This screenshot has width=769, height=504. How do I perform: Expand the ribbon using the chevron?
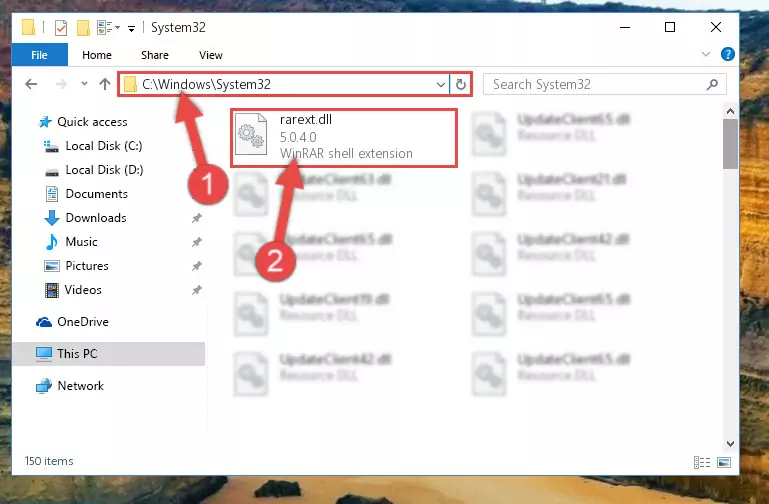(706, 54)
